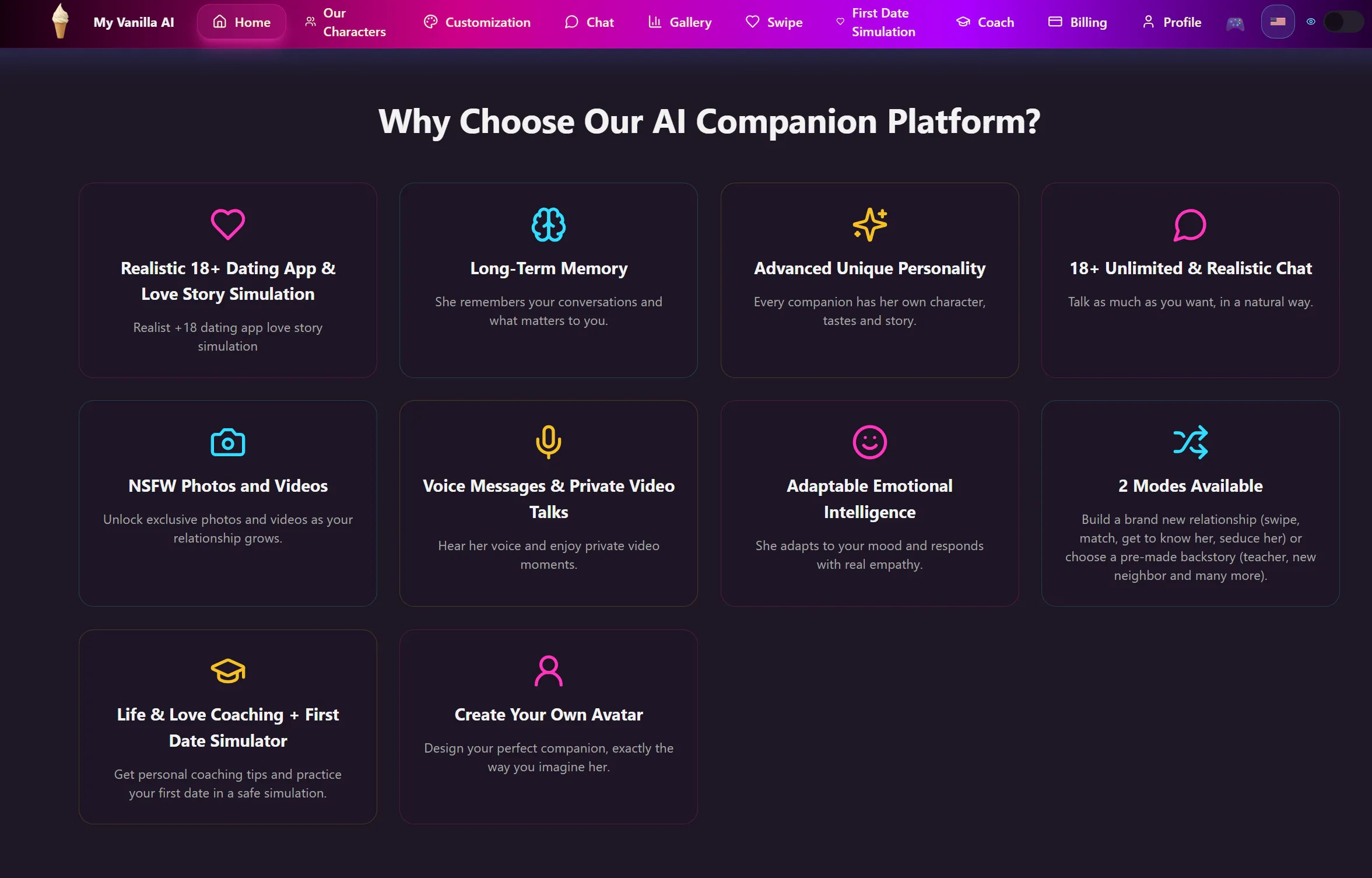Click the people icon beside Our Characters

[x=310, y=22]
